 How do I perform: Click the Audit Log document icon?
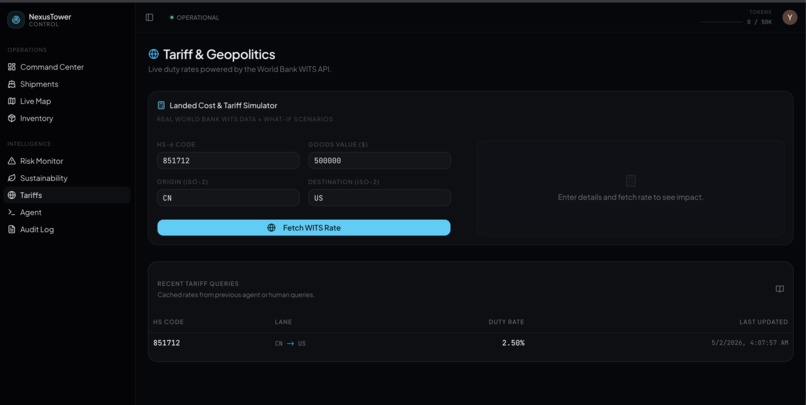pos(12,229)
